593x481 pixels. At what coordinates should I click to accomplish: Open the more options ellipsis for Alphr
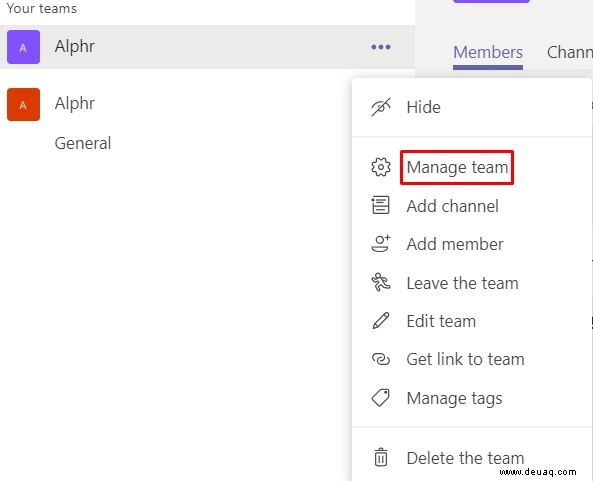(380, 47)
